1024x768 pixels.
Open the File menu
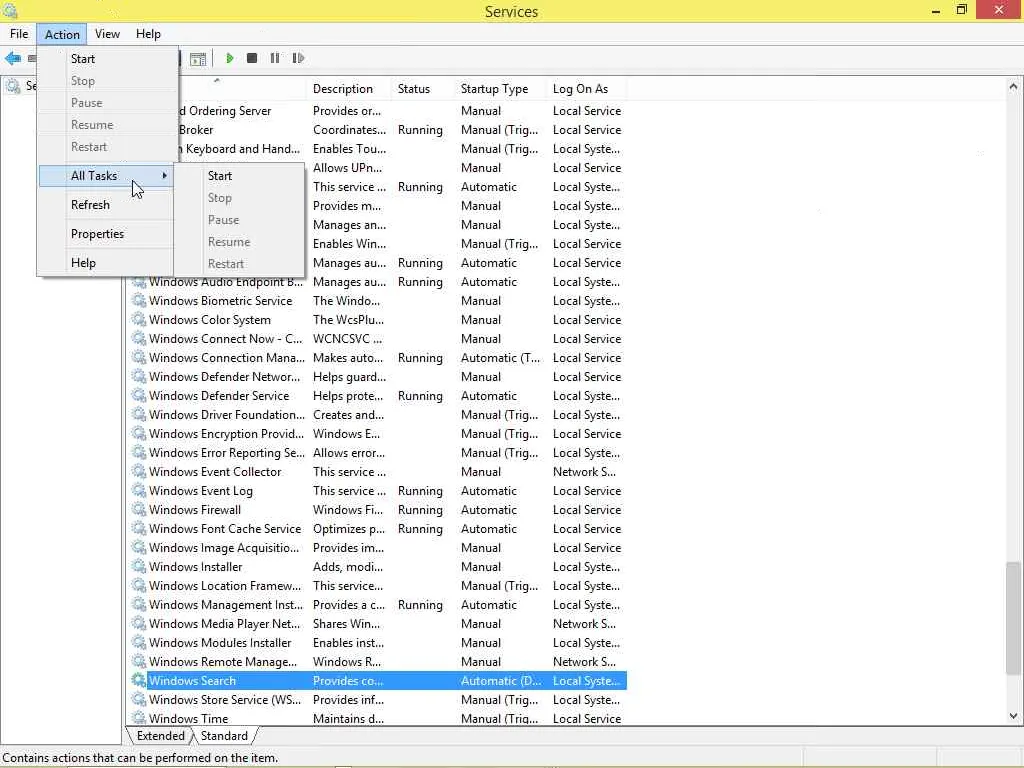(19, 34)
